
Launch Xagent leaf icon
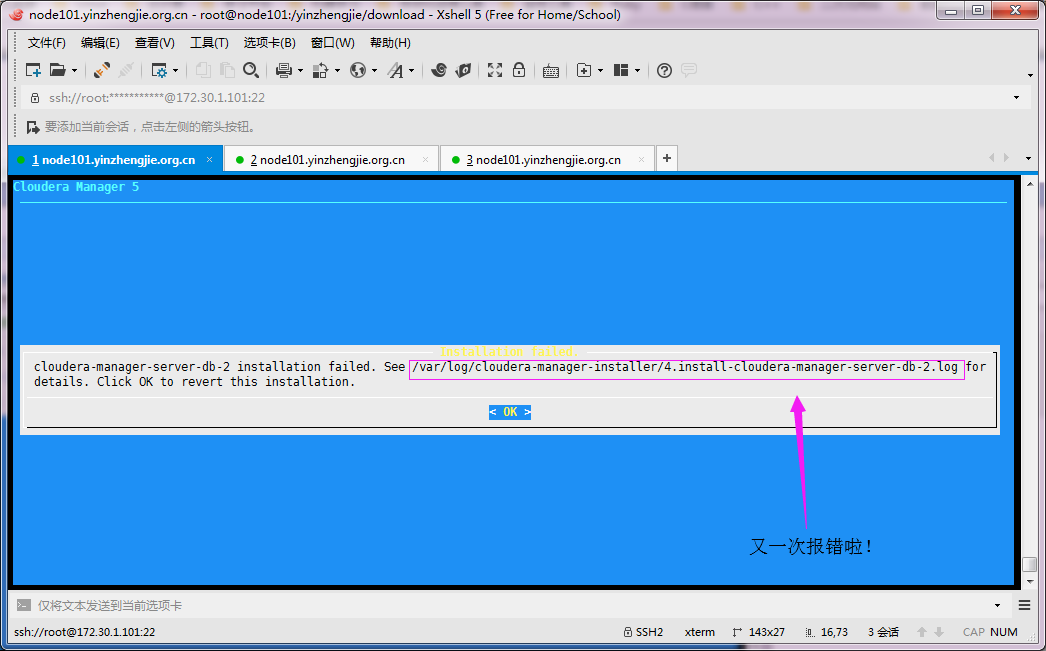pos(464,70)
